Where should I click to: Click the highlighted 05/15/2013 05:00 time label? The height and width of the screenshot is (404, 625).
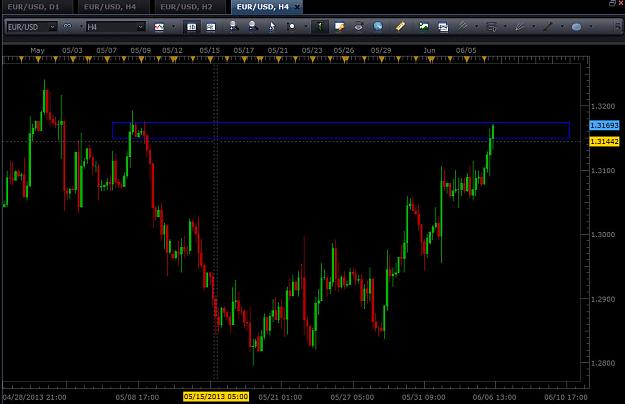coord(216,396)
